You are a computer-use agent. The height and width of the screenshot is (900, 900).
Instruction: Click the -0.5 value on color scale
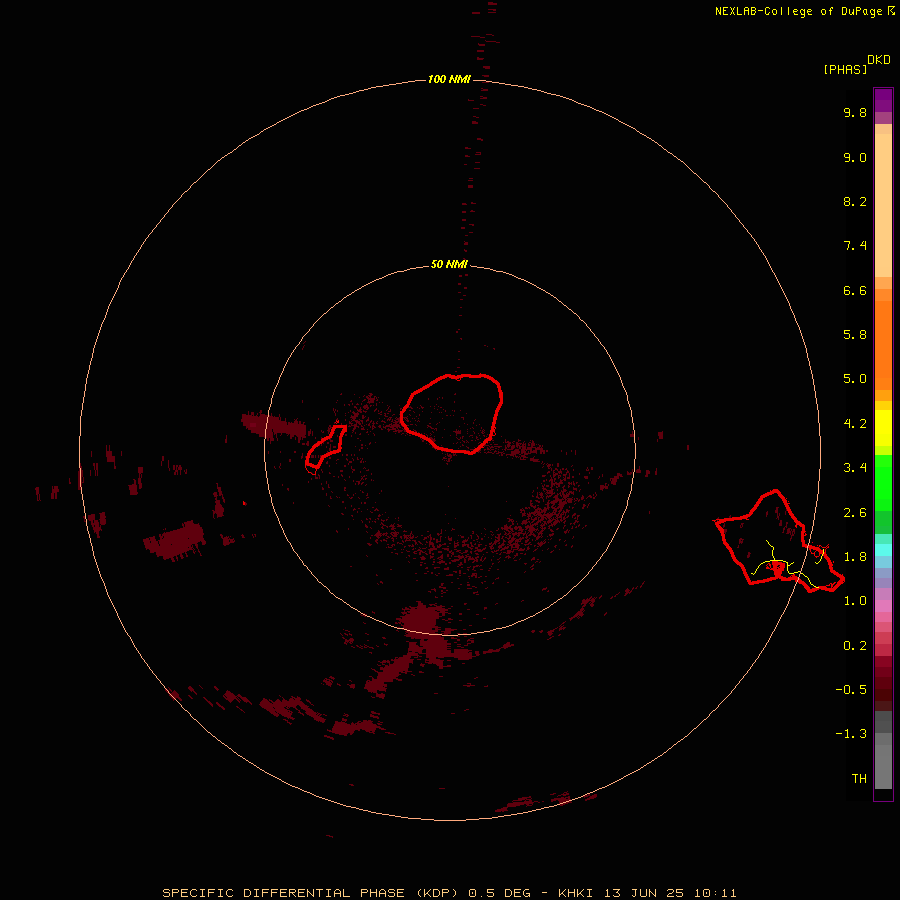(851, 689)
